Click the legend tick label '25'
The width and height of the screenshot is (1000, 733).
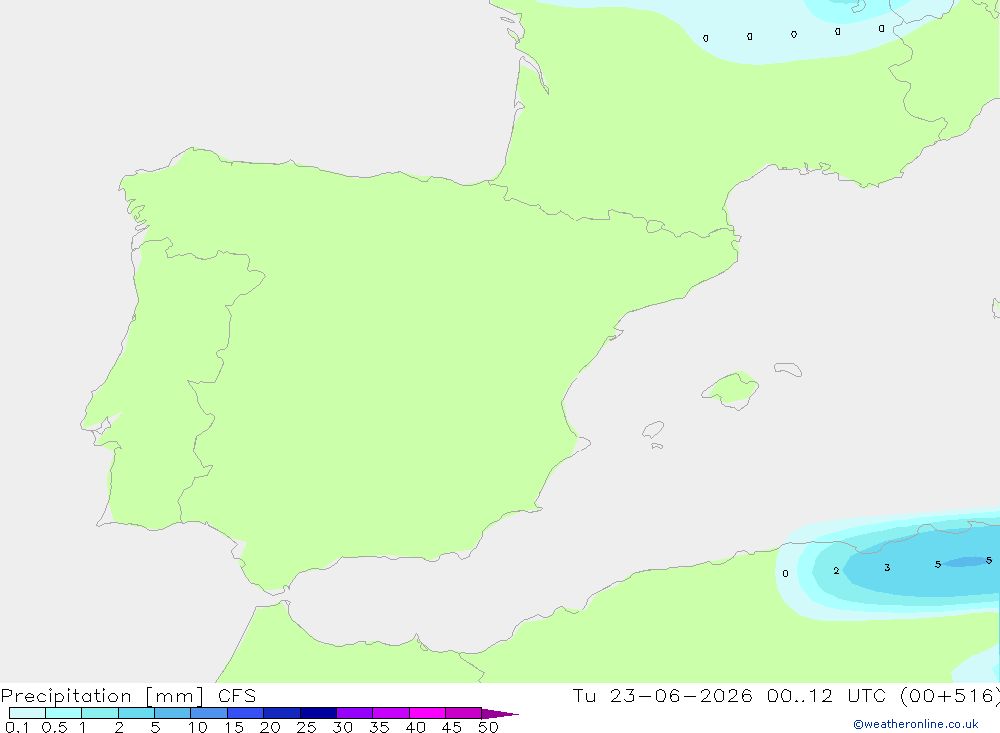[306, 727]
